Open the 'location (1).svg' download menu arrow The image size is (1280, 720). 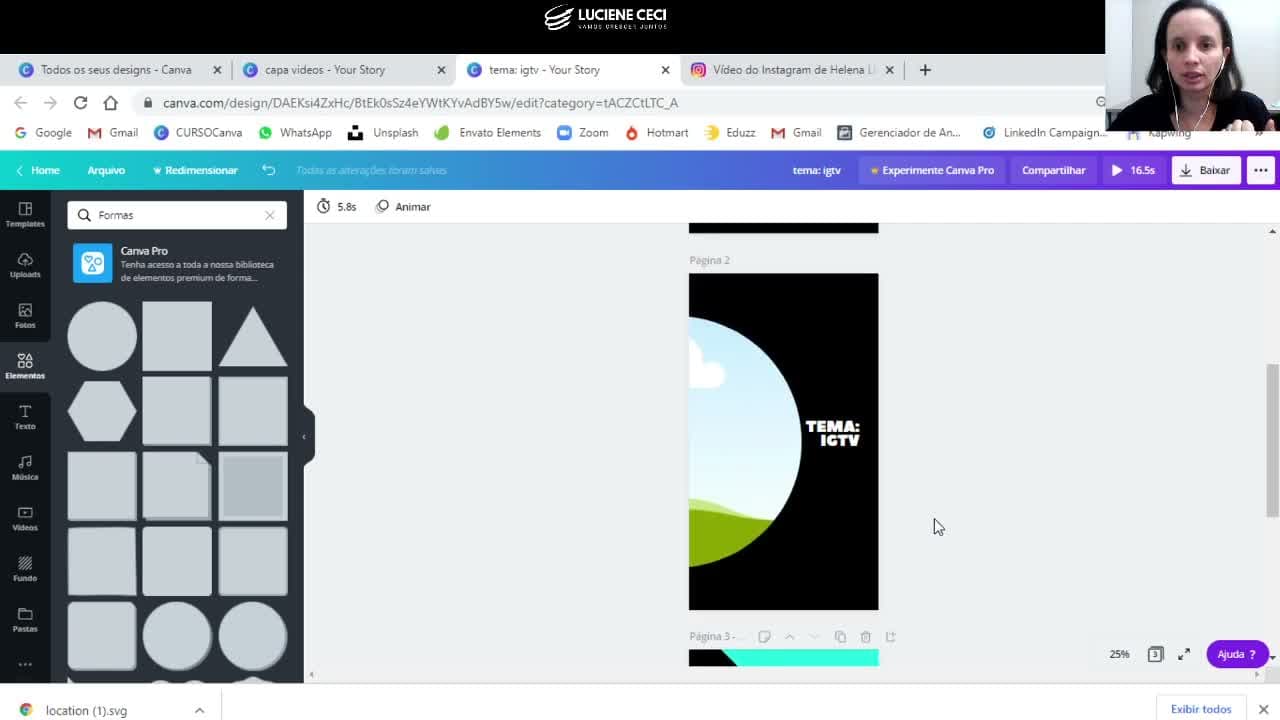coord(199,710)
